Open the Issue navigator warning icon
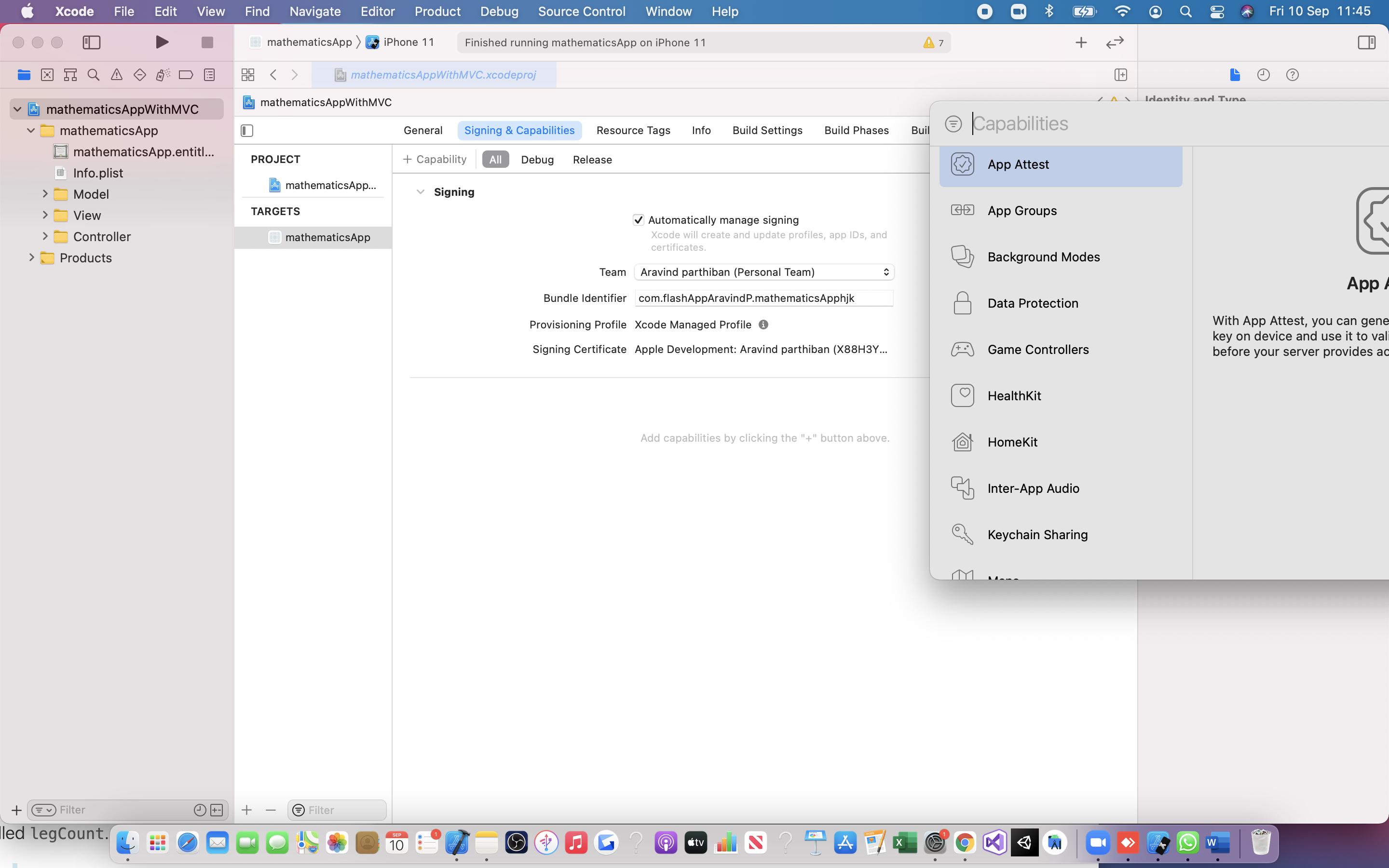This screenshot has height=868, width=1389. pos(117,75)
